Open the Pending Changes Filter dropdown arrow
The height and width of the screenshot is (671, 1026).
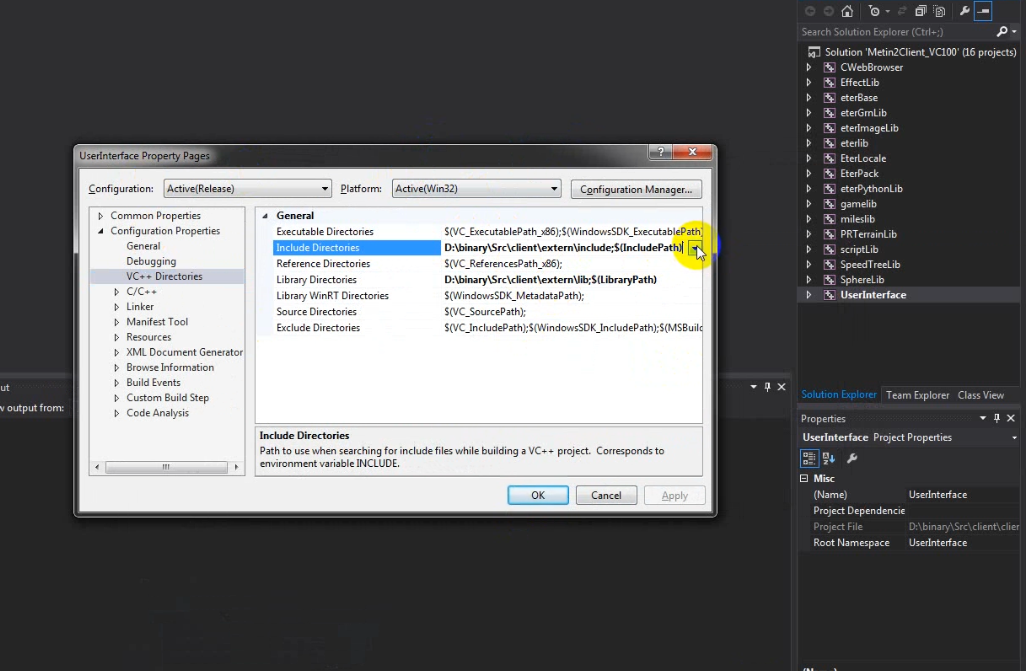tap(887, 11)
